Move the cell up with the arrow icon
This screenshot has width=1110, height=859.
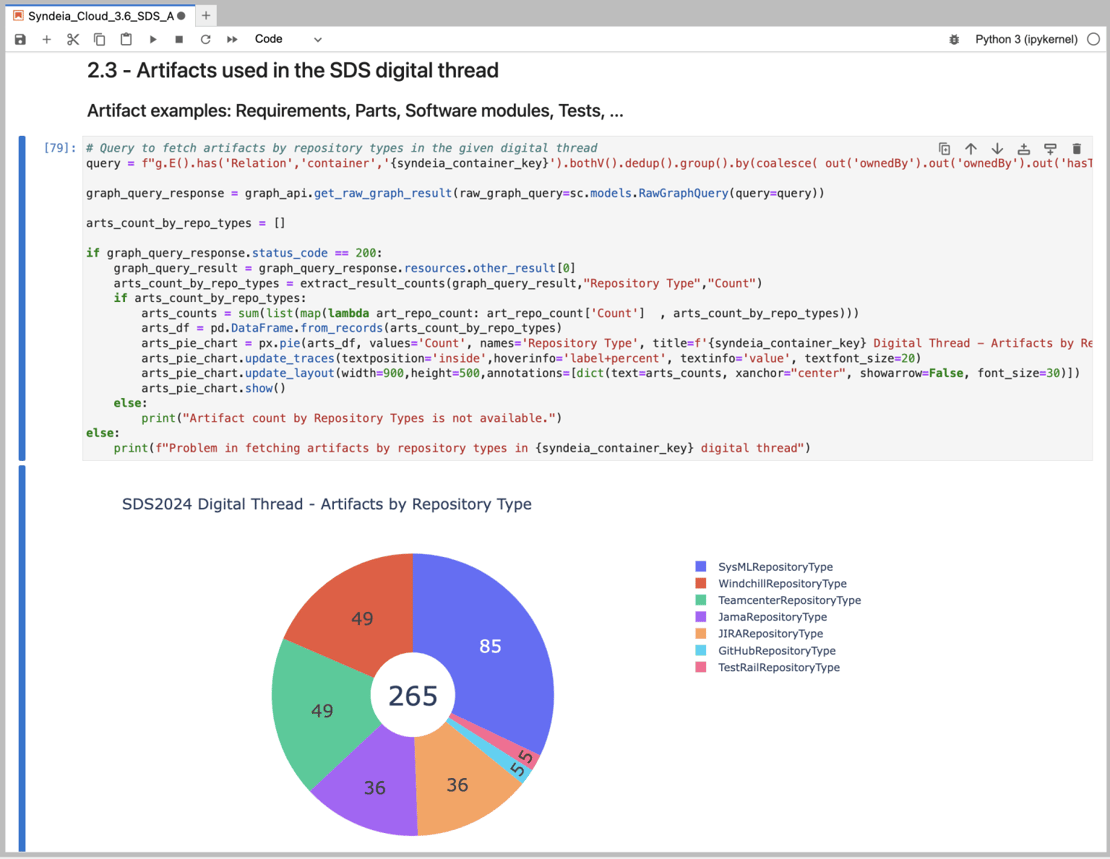coord(971,149)
